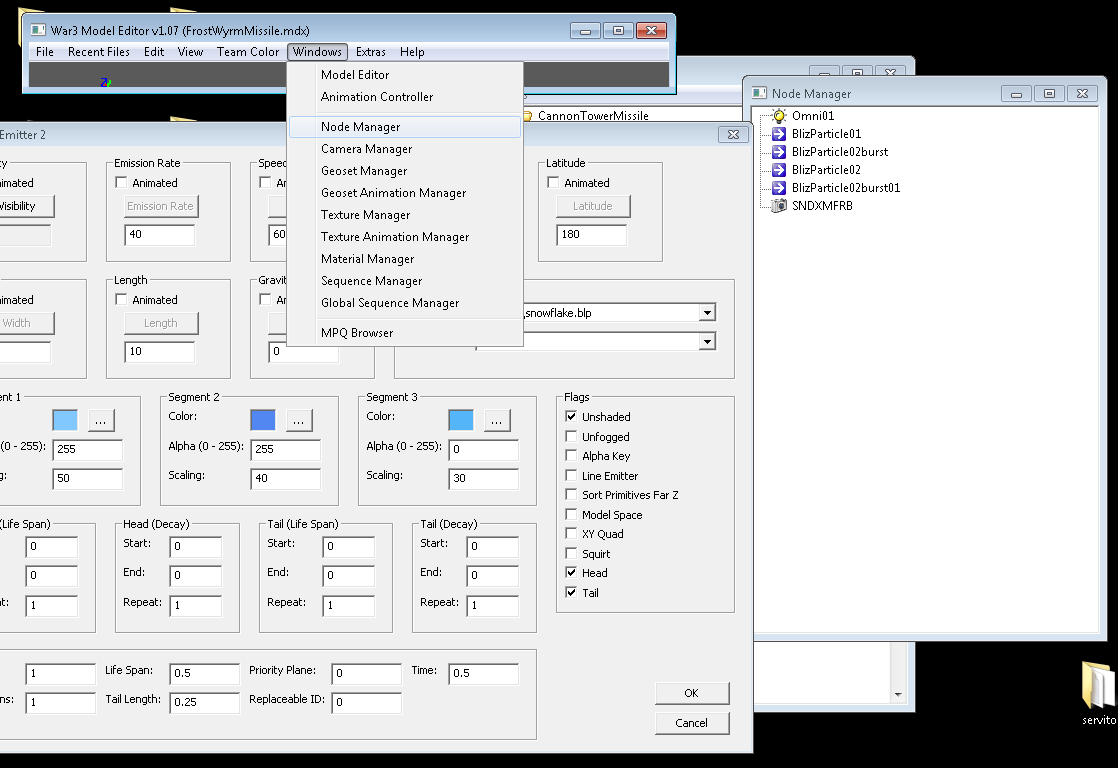Click the BlizParticle02burst emitter icon

pos(779,152)
